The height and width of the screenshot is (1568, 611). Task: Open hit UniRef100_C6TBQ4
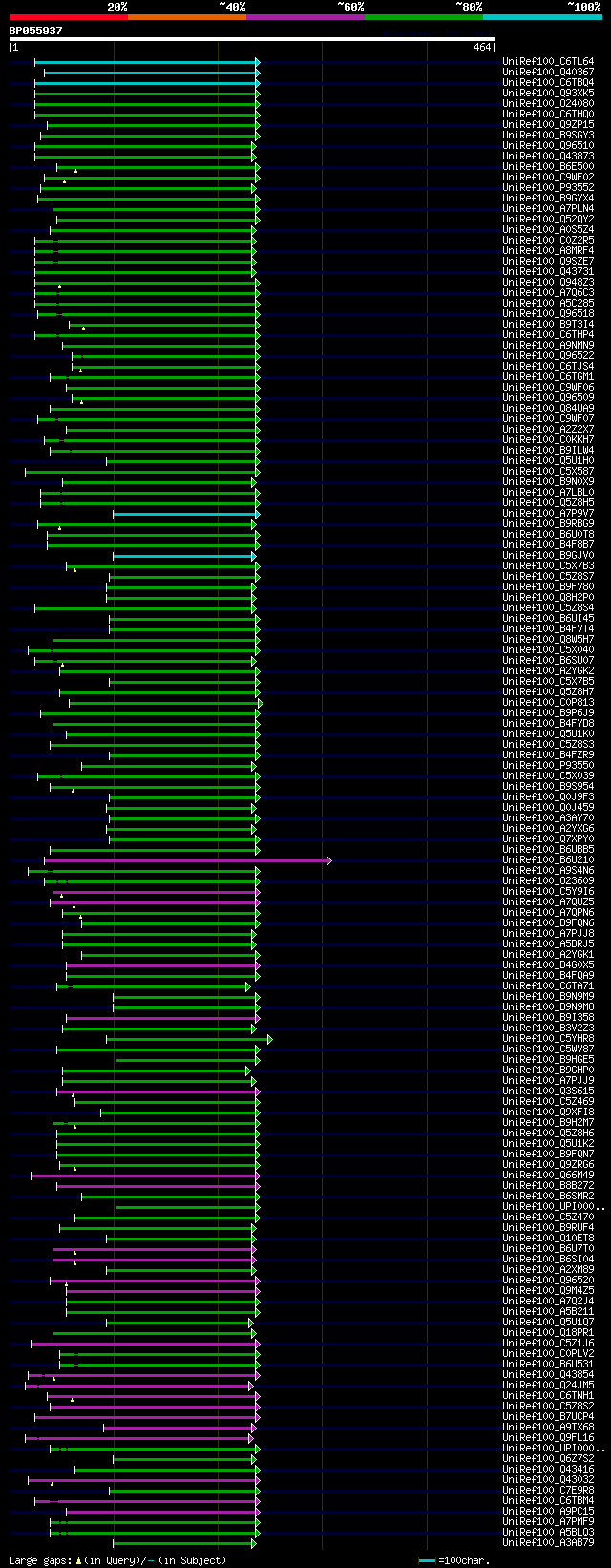[x=548, y=83]
